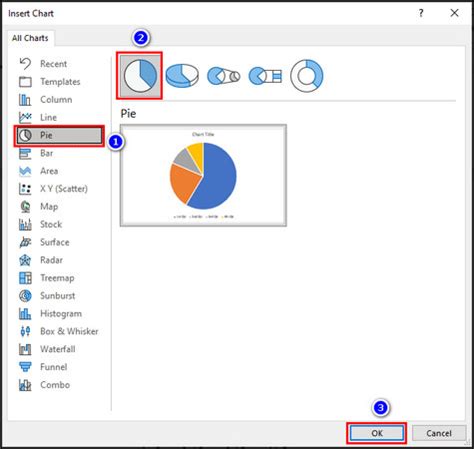Select the Combo label in list
This screenshot has height=449, width=474.
[55, 385]
